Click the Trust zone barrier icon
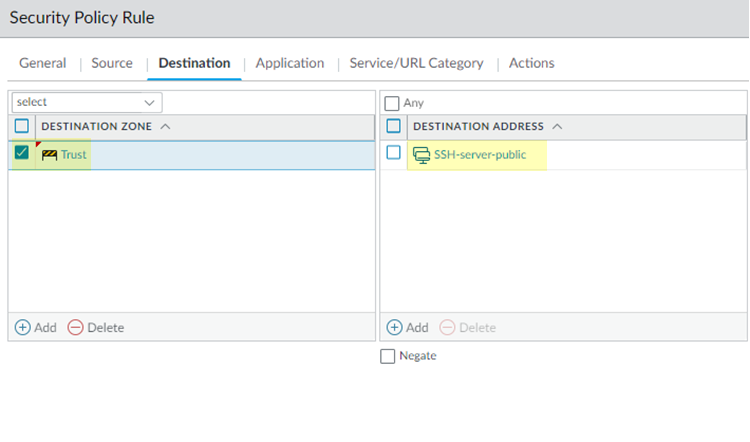 coord(49,155)
